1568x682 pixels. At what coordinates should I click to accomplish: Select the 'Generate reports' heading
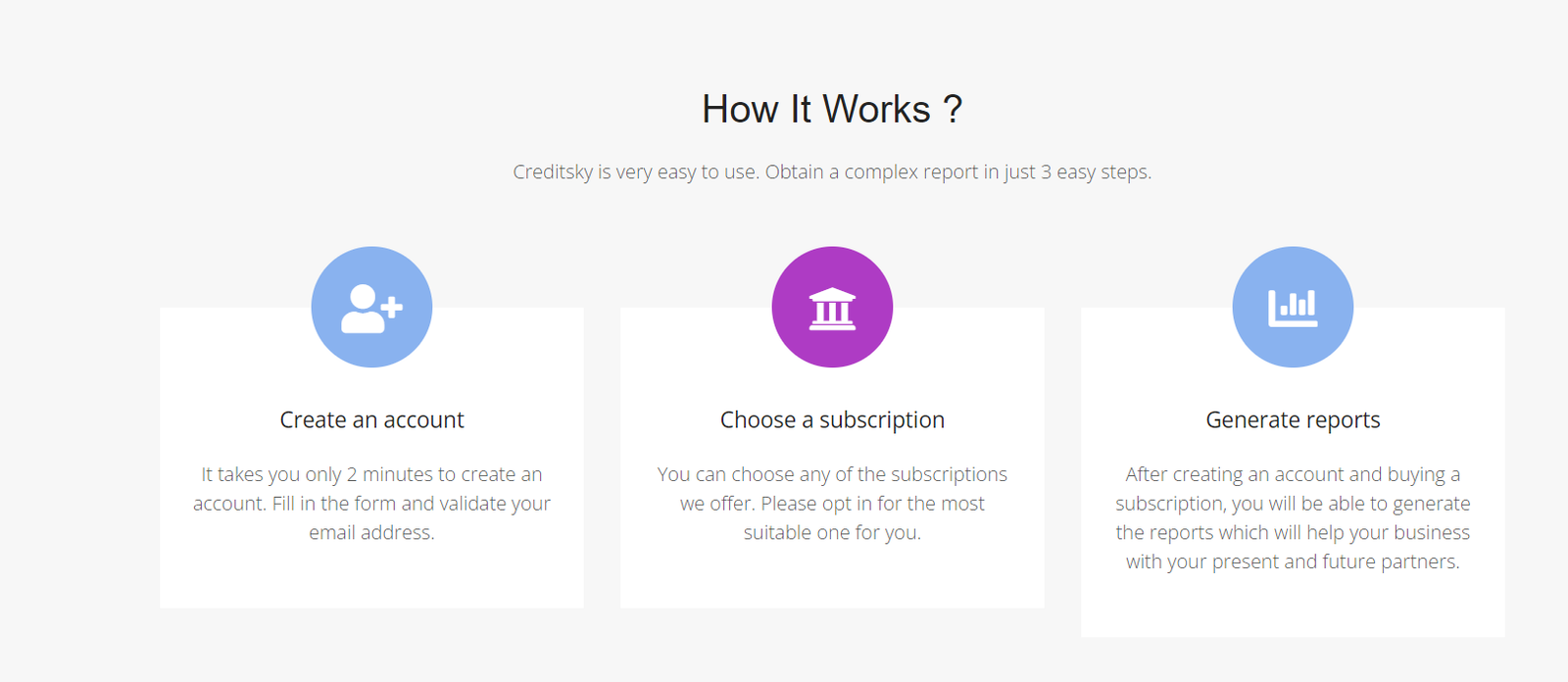[x=1293, y=419]
